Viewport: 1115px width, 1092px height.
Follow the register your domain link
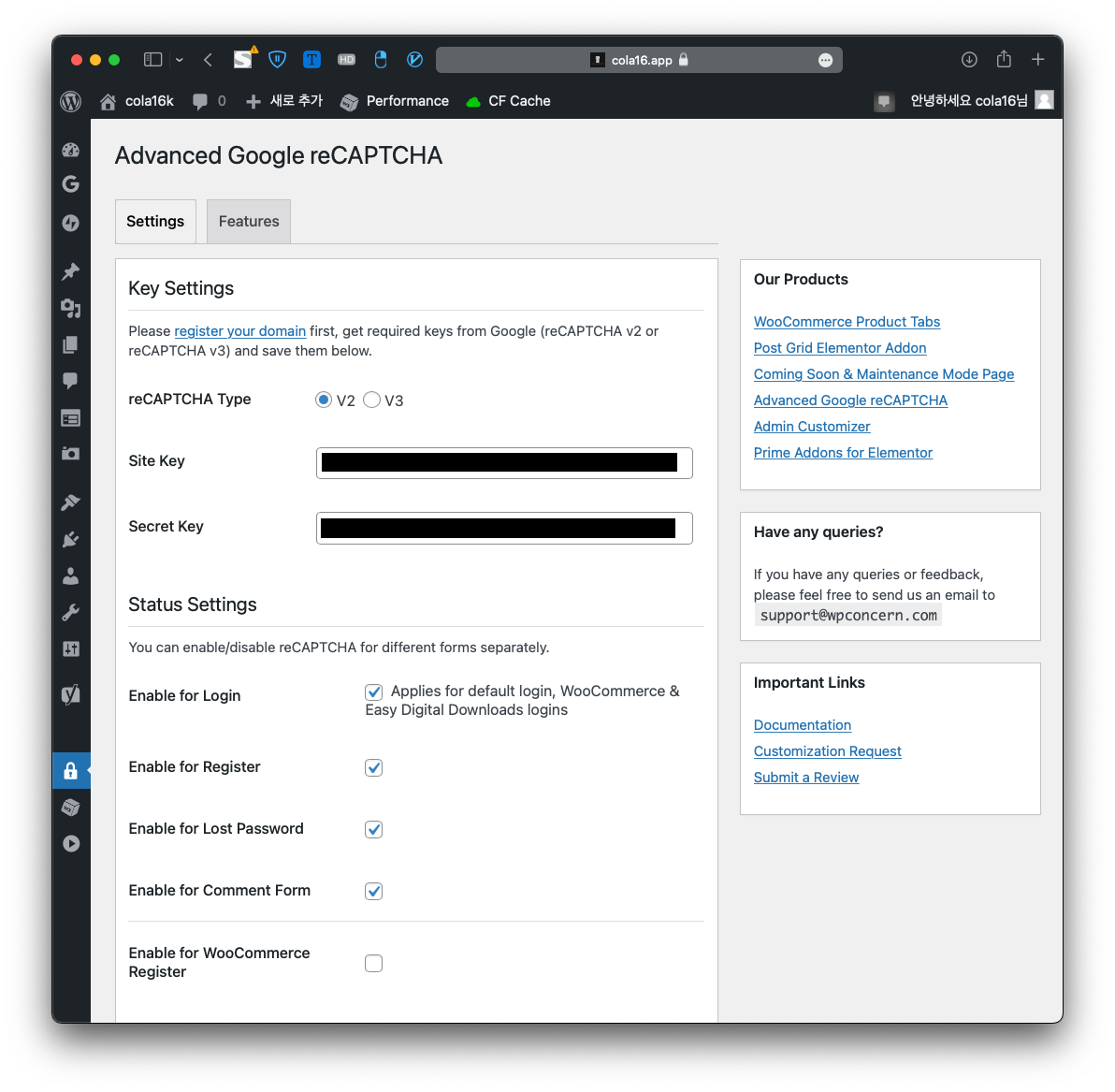click(x=239, y=331)
